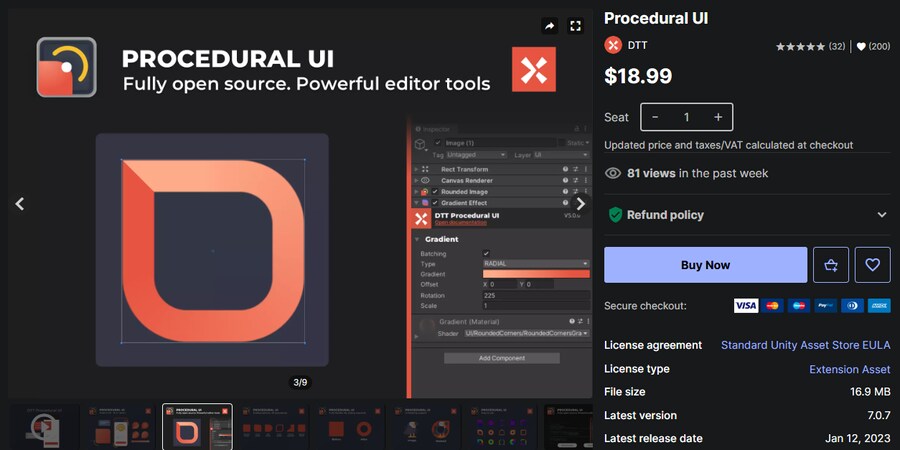Click the eye icon beside 81 views

(613, 173)
